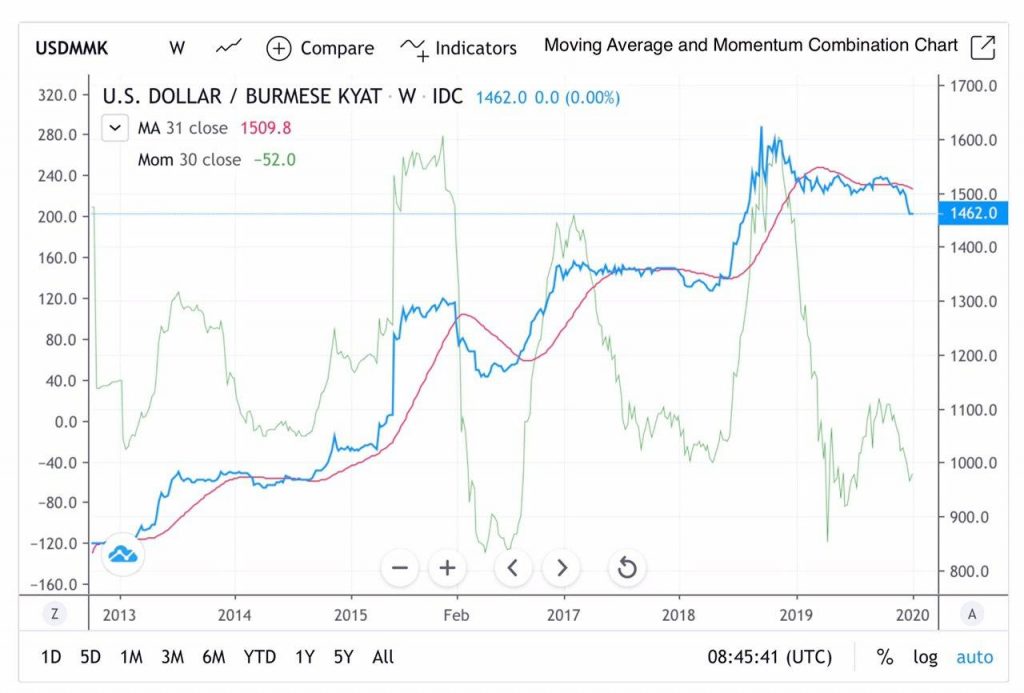Select the 1Y time range
This screenshot has height=693, width=1024.
(305, 656)
